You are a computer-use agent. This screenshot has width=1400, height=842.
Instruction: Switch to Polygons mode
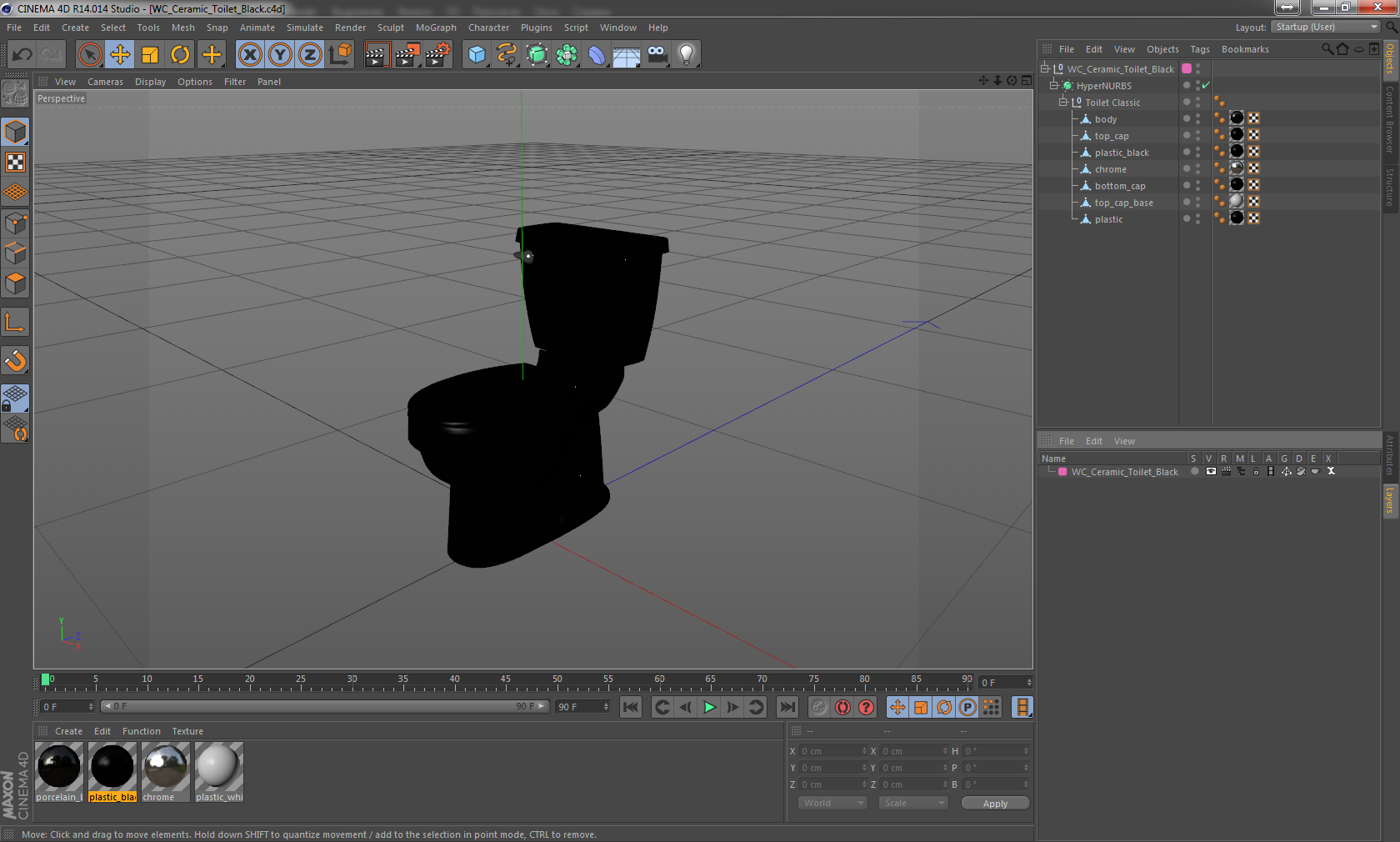(x=16, y=283)
